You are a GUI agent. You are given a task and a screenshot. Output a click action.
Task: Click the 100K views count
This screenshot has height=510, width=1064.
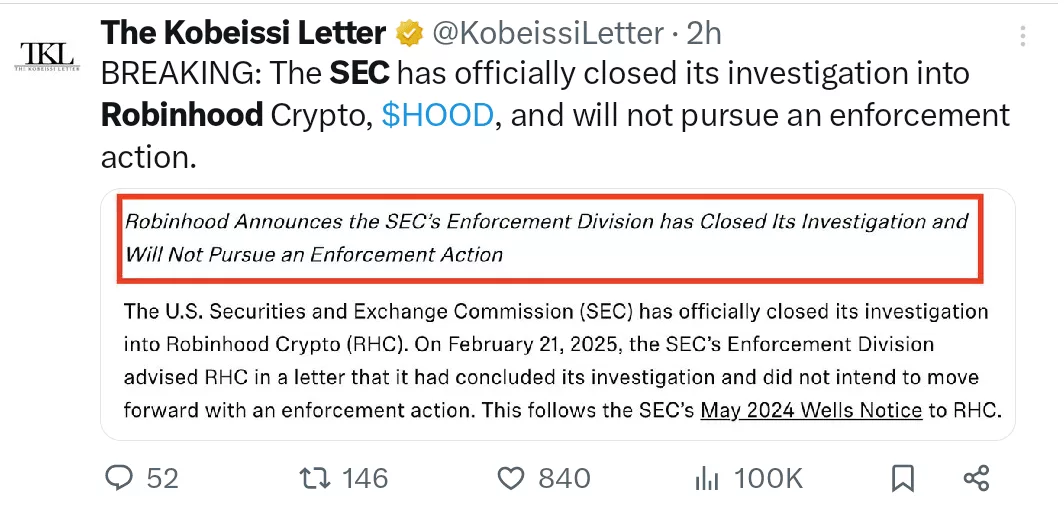click(x=770, y=479)
